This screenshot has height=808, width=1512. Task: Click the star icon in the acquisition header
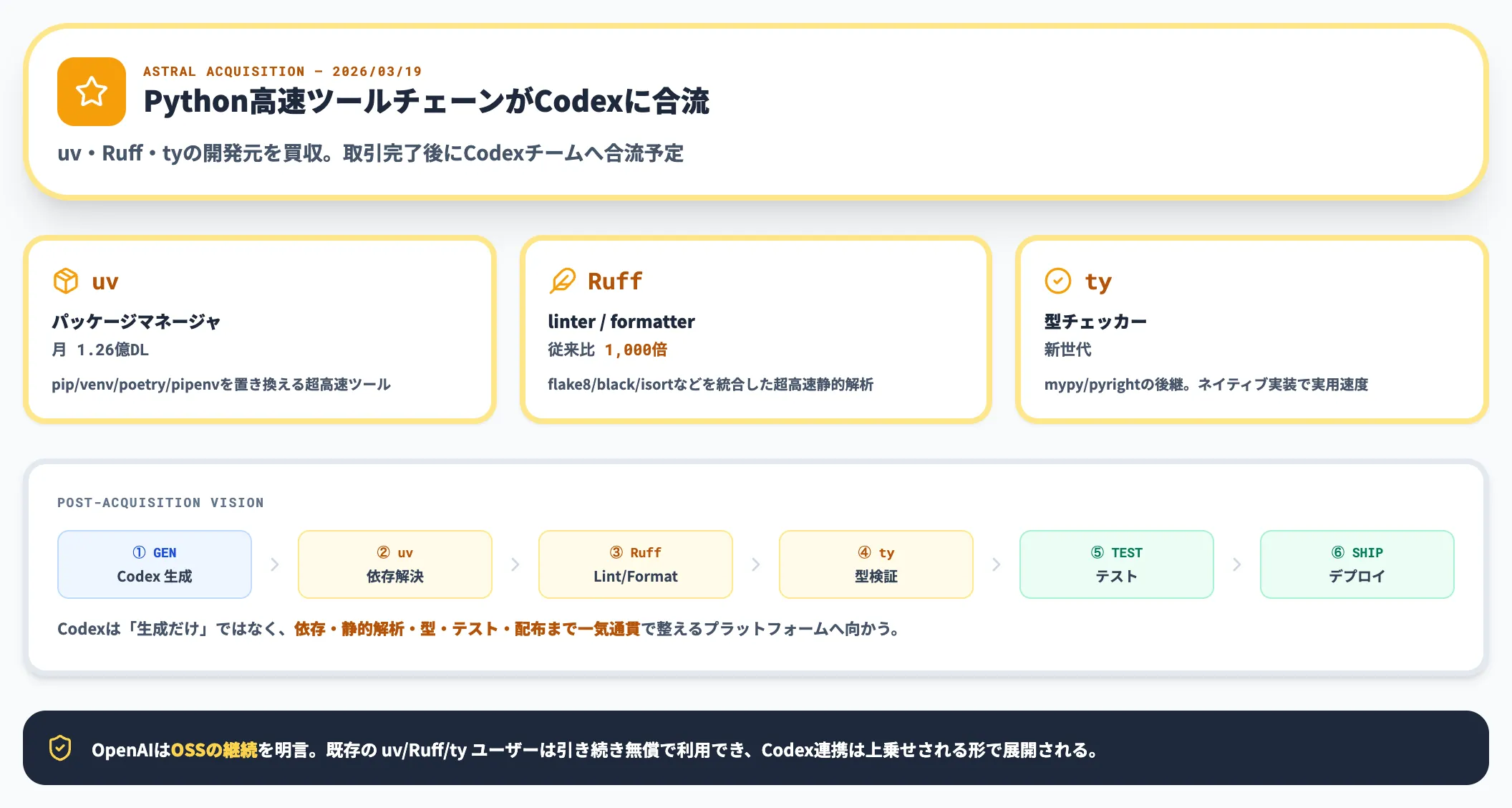click(x=91, y=92)
